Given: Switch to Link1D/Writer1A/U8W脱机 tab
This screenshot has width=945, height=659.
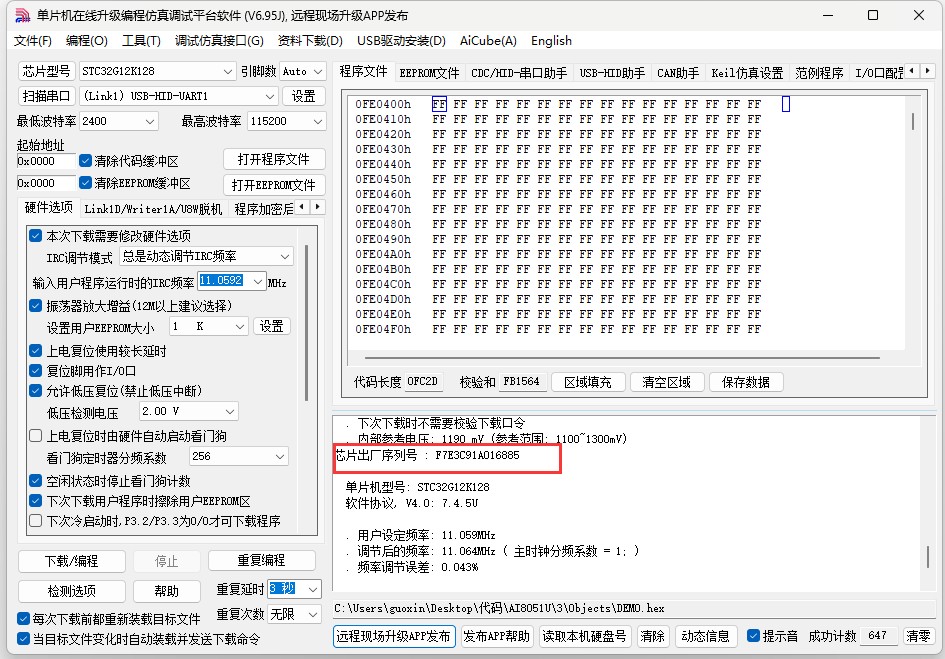Looking at the screenshot, I should pyautogui.click(x=153, y=209).
